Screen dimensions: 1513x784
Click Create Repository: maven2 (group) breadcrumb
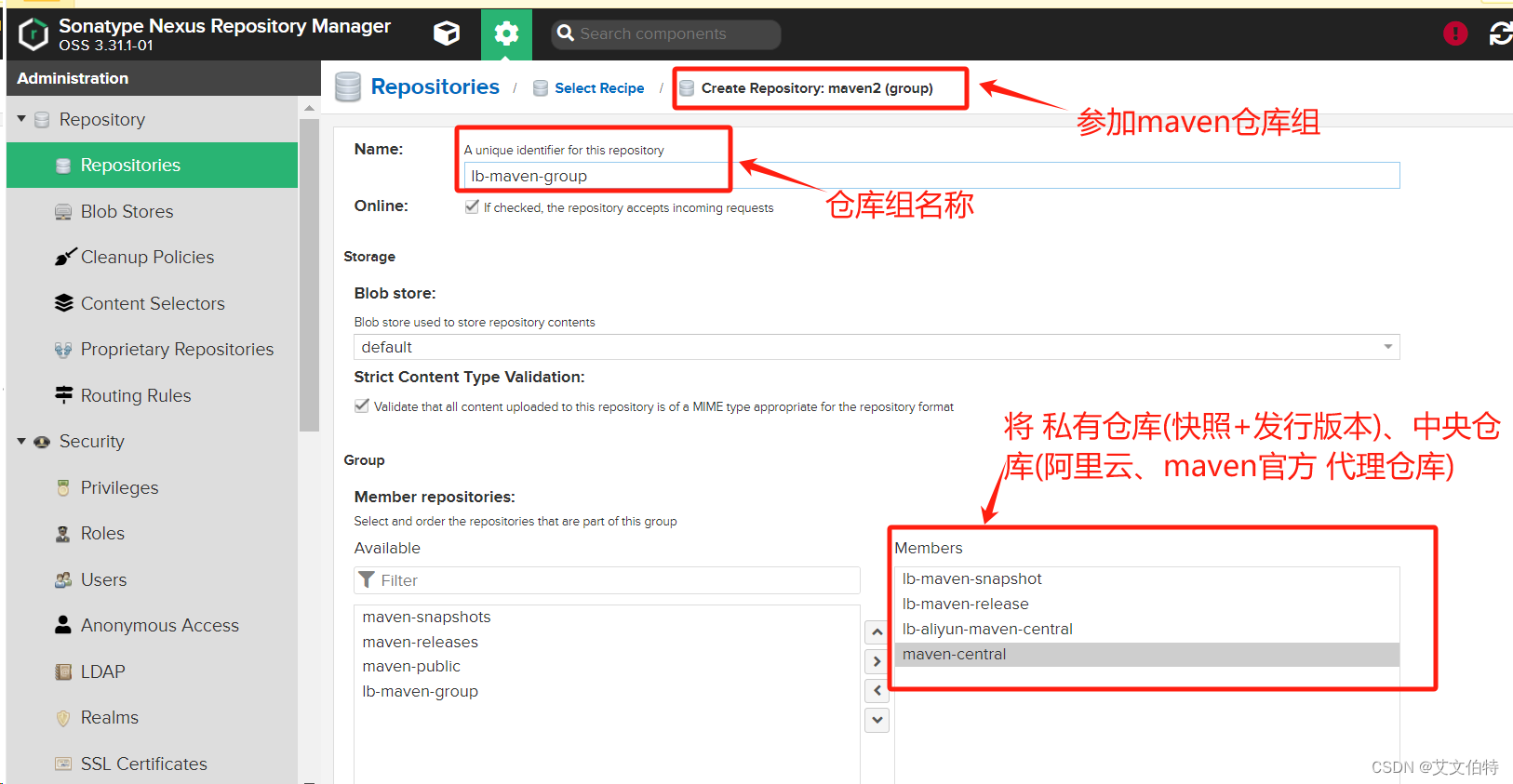817,88
